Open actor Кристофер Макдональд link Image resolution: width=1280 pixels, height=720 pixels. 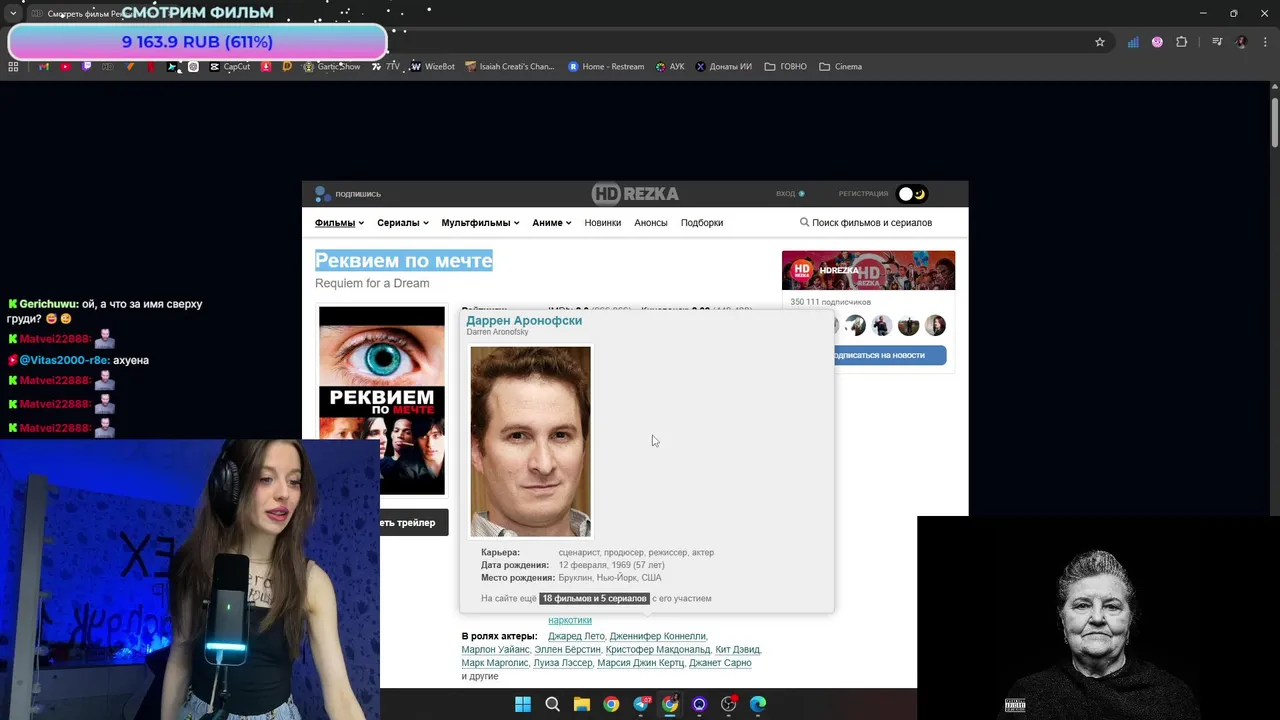coord(657,650)
